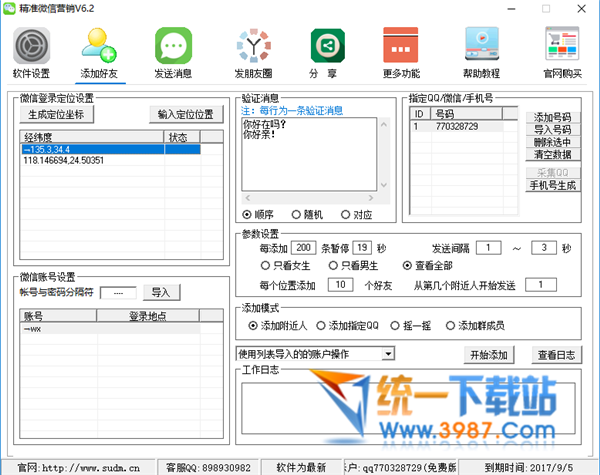Click 从第几个附近人开始发送 field
The height and width of the screenshot is (475, 600).
pyautogui.click(x=541, y=285)
